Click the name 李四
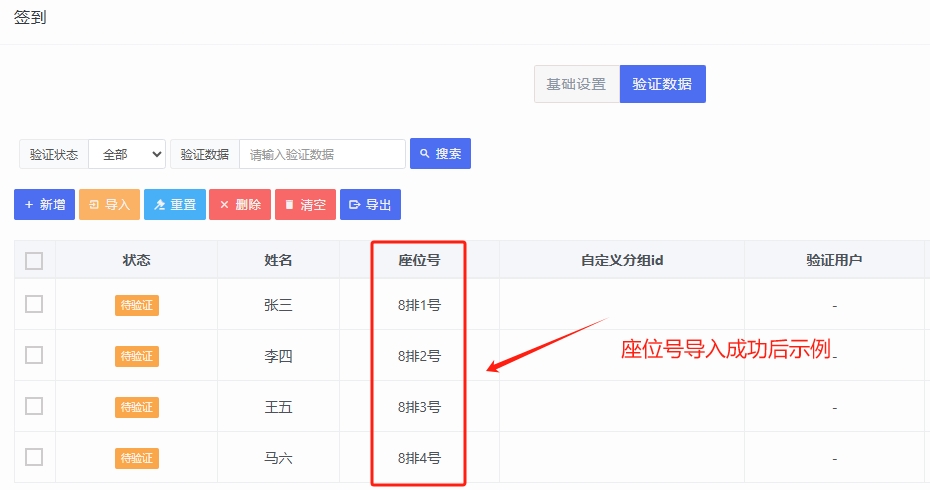The height and width of the screenshot is (490, 930). (278, 356)
